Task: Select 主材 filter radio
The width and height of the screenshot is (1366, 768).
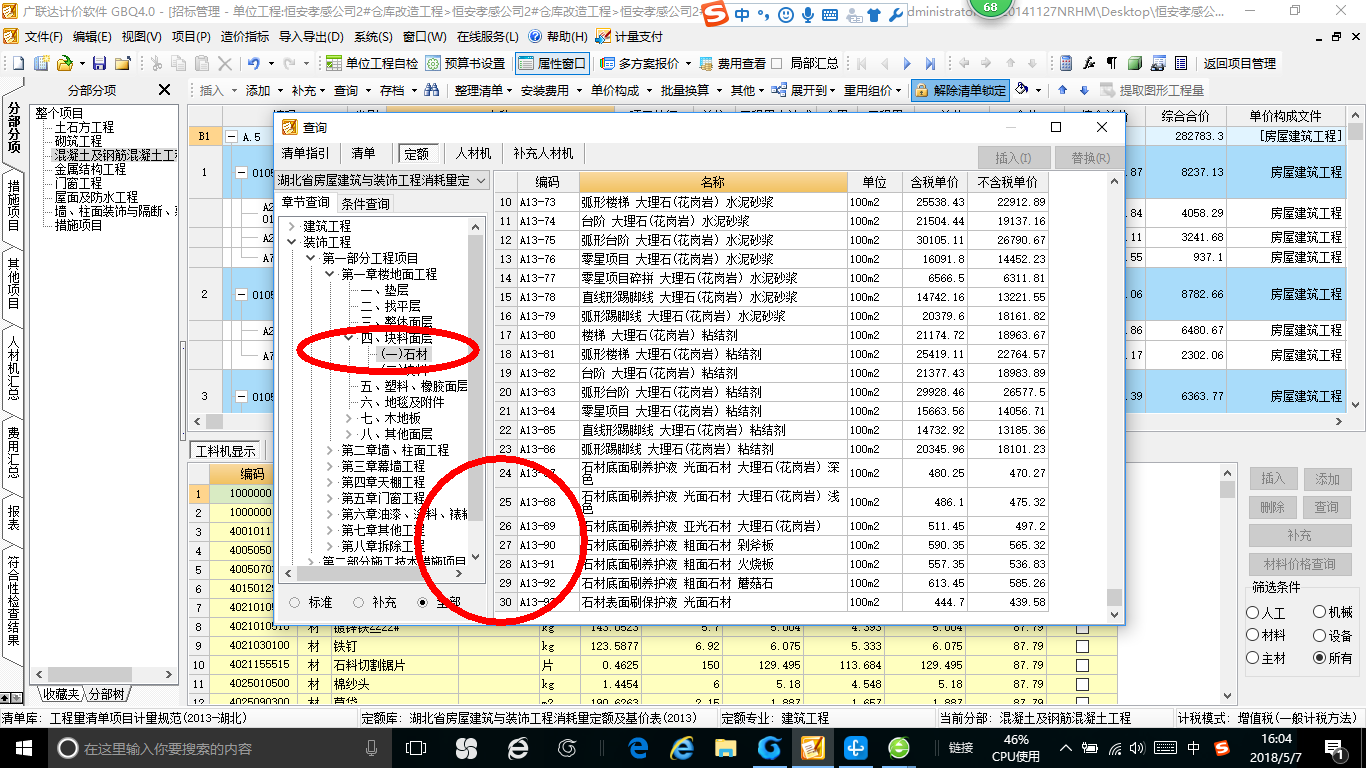Action: tap(1253, 658)
